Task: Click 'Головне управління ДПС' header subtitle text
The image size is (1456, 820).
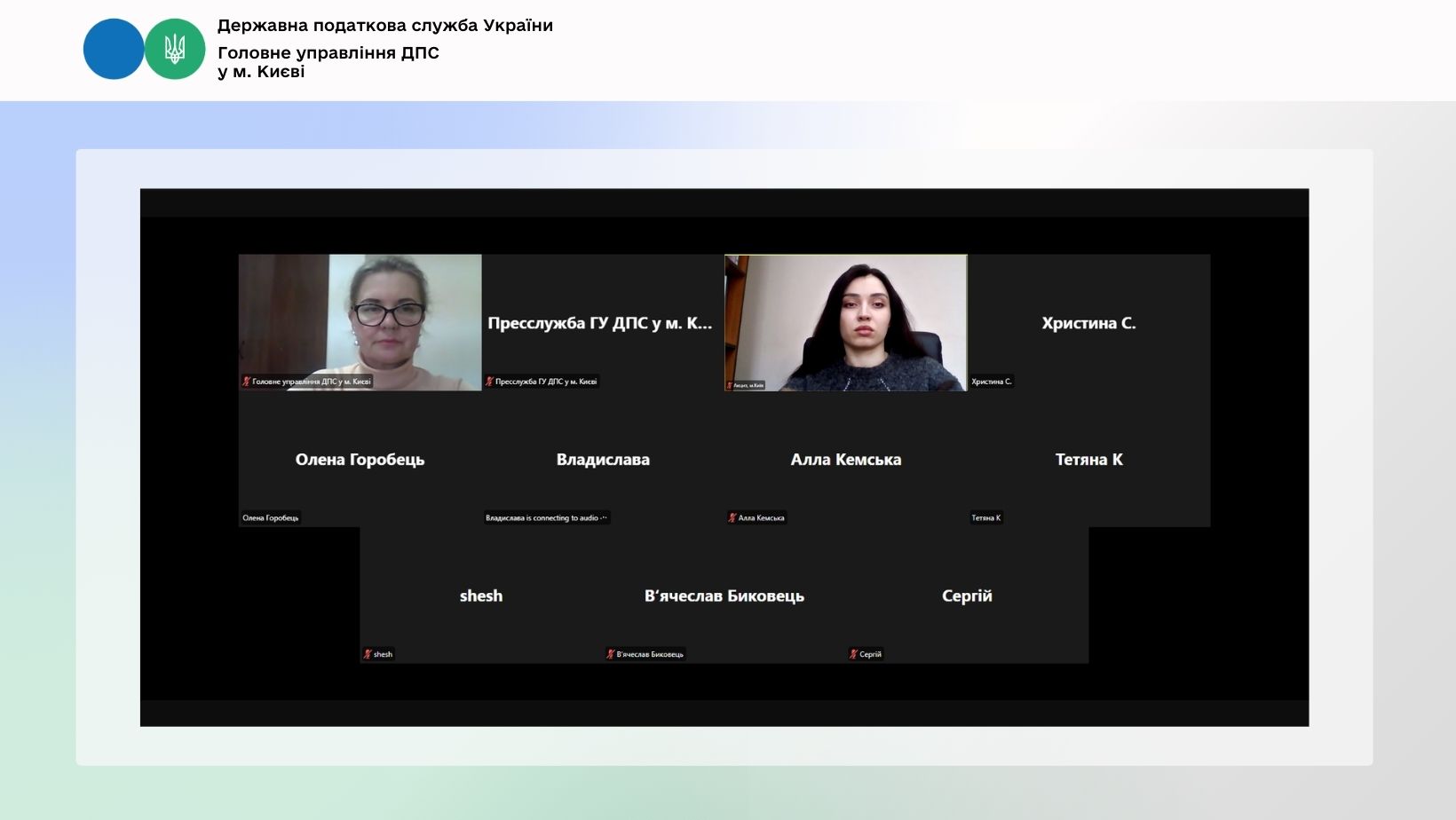Action: (x=328, y=52)
